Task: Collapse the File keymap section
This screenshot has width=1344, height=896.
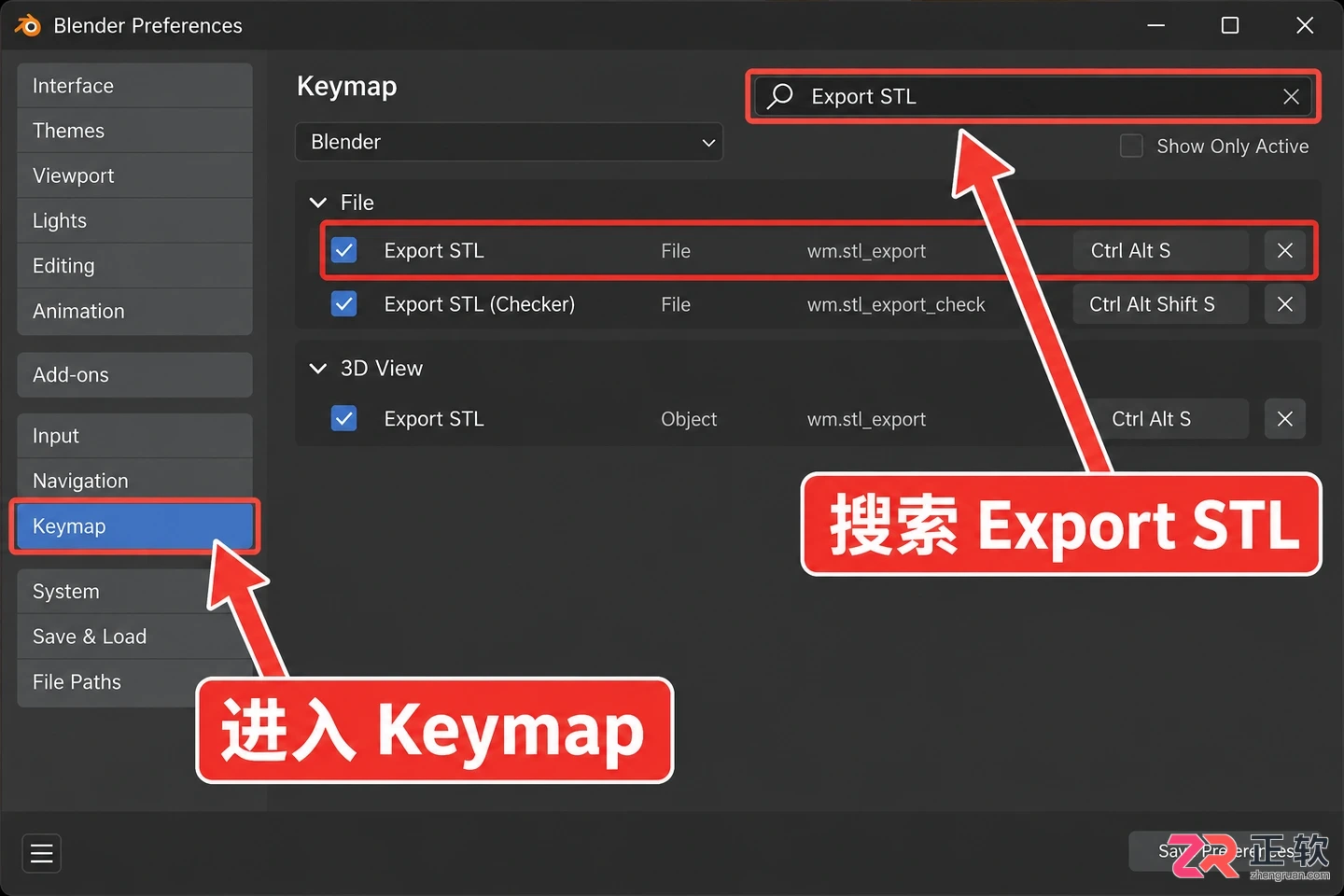Action: 318,203
